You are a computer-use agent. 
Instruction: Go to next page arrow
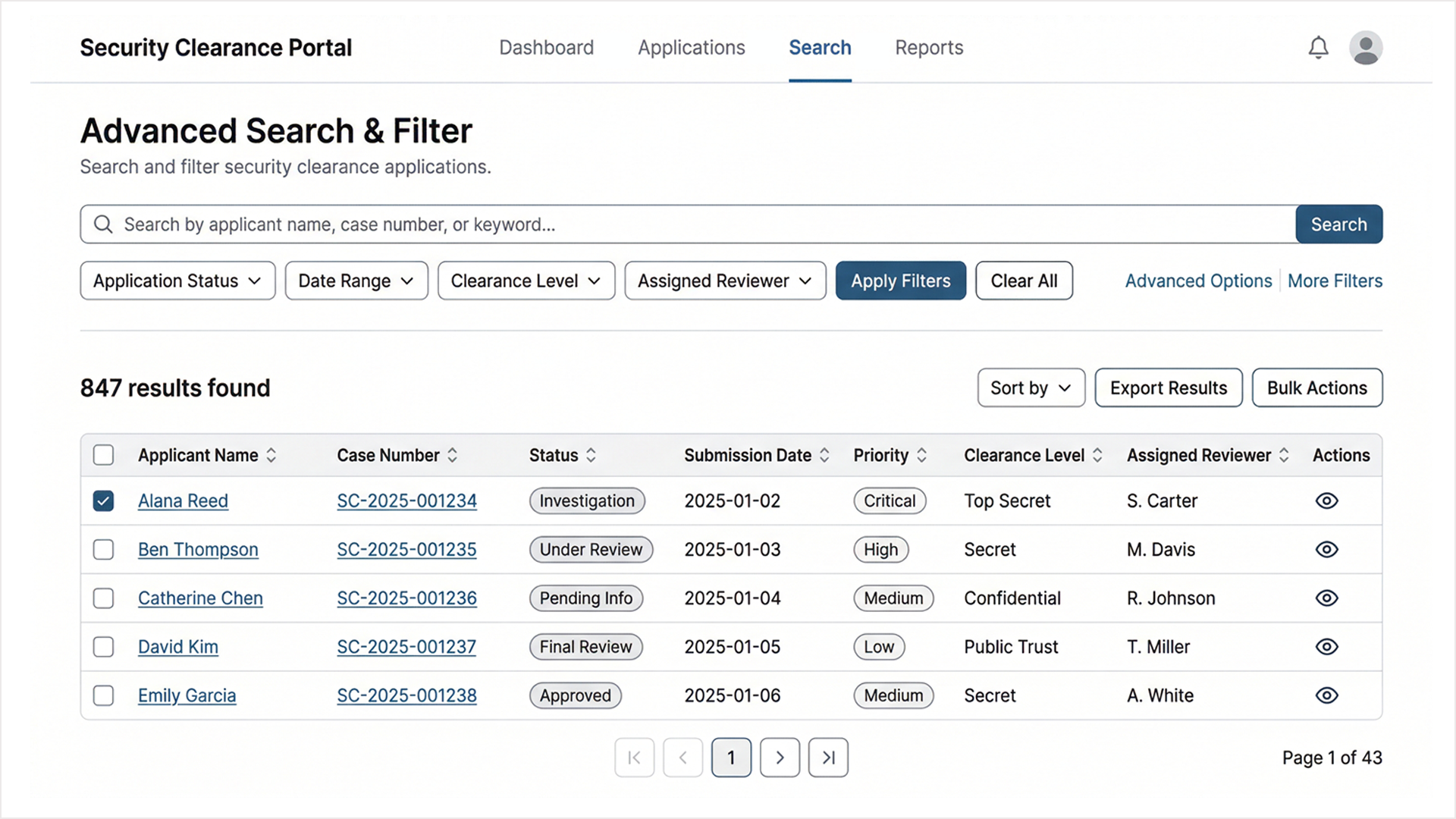[x=780, y=758]
